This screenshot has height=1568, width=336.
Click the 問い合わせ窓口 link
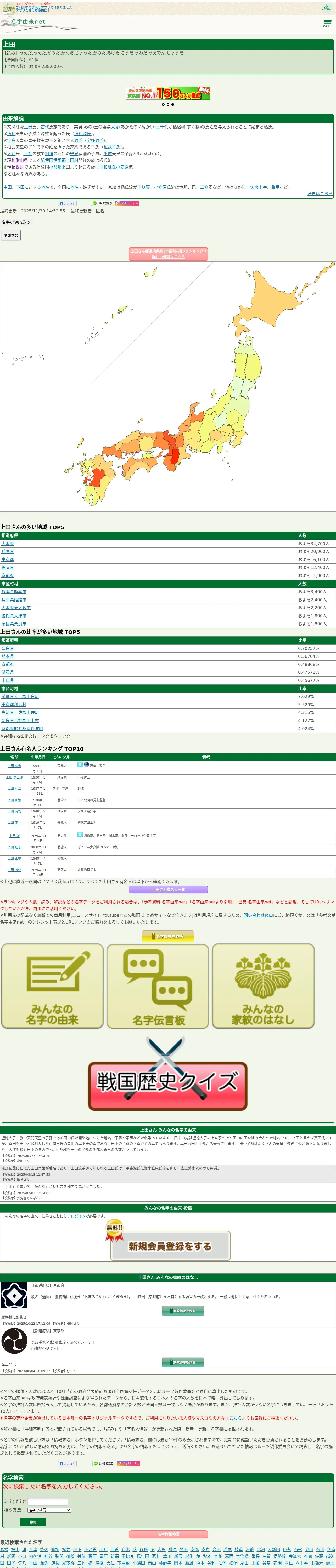259,915
